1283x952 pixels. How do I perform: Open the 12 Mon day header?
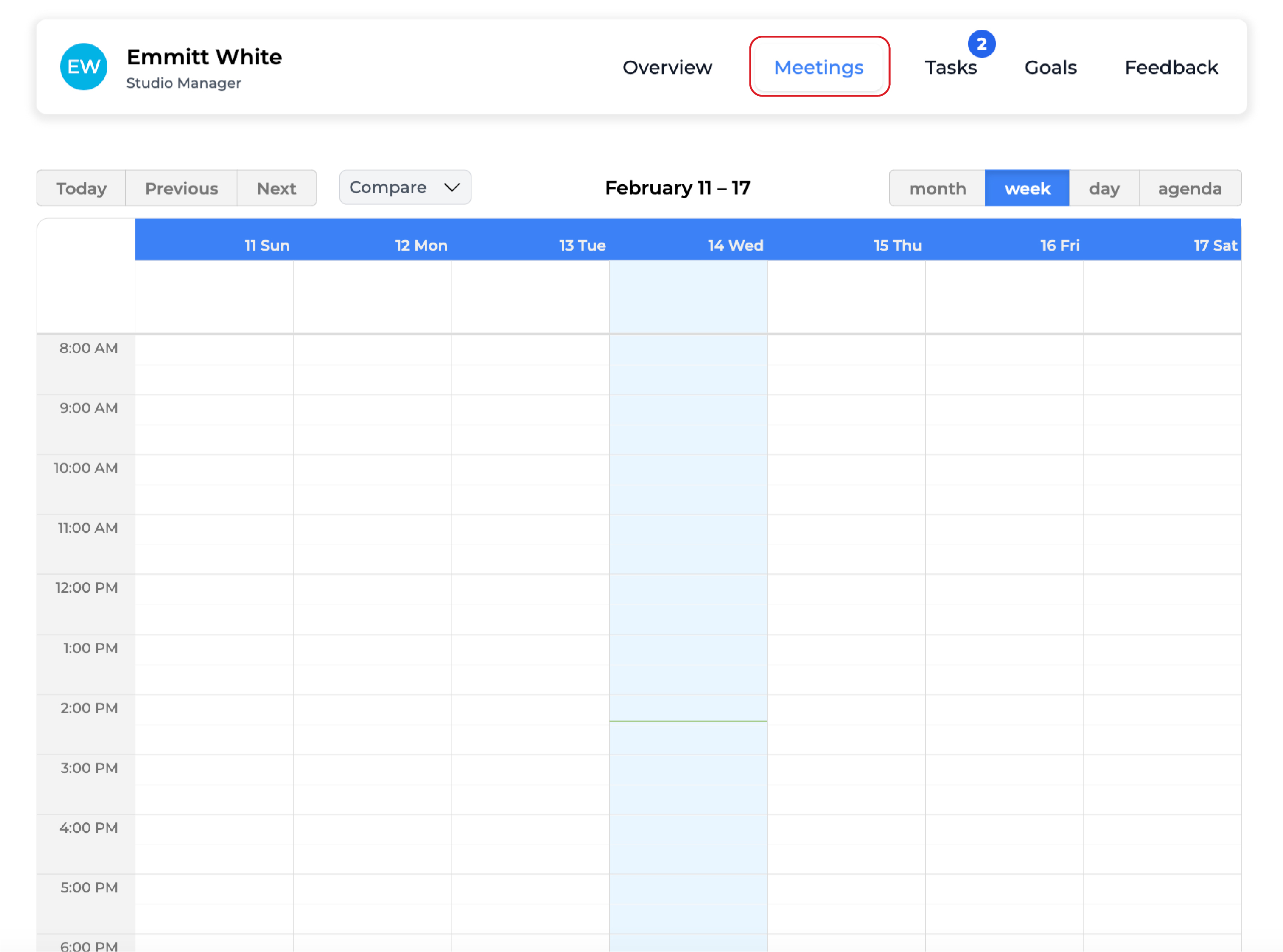(x=421, y=246)
